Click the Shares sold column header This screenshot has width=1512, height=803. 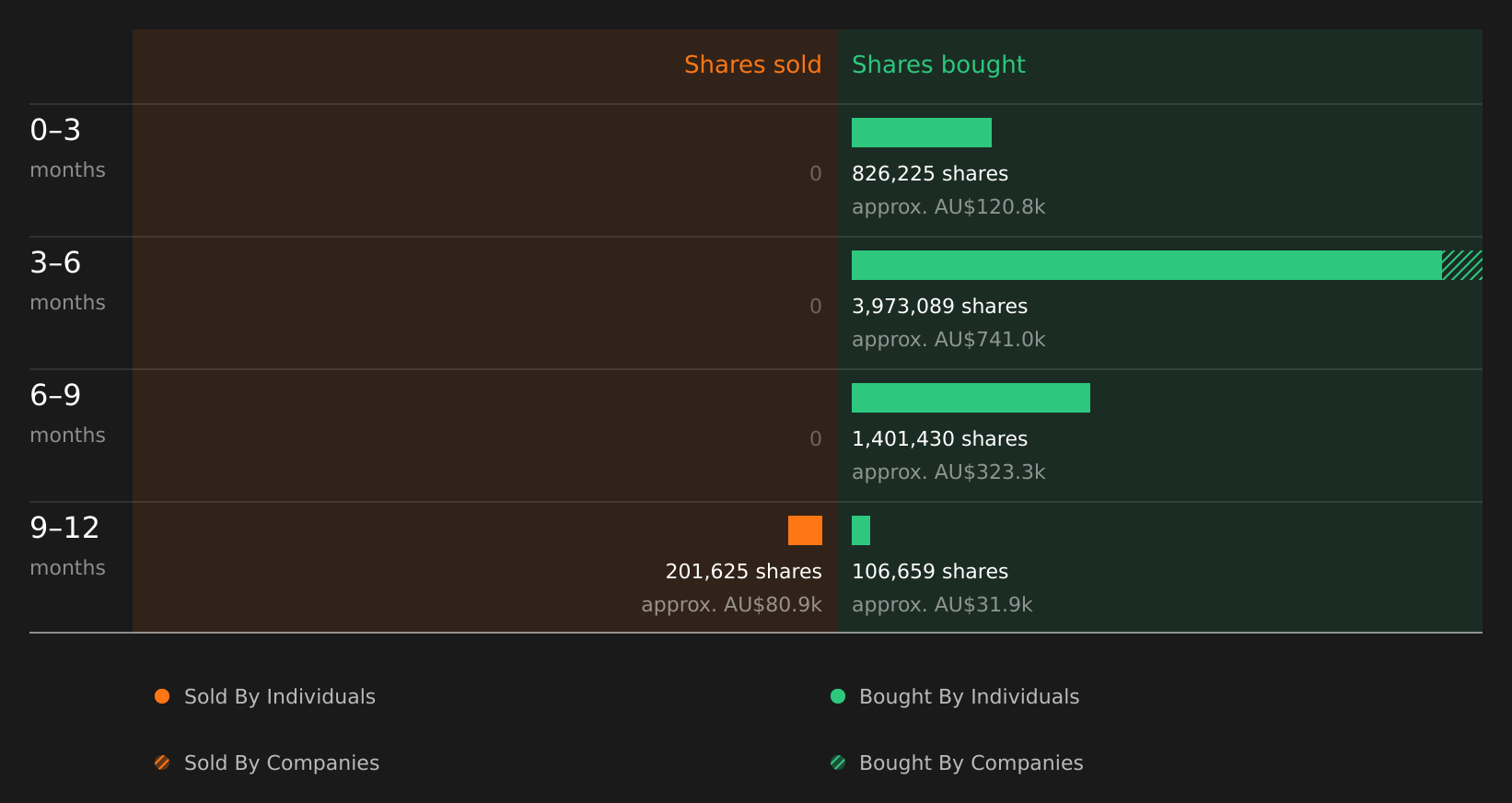click(753, 64)
